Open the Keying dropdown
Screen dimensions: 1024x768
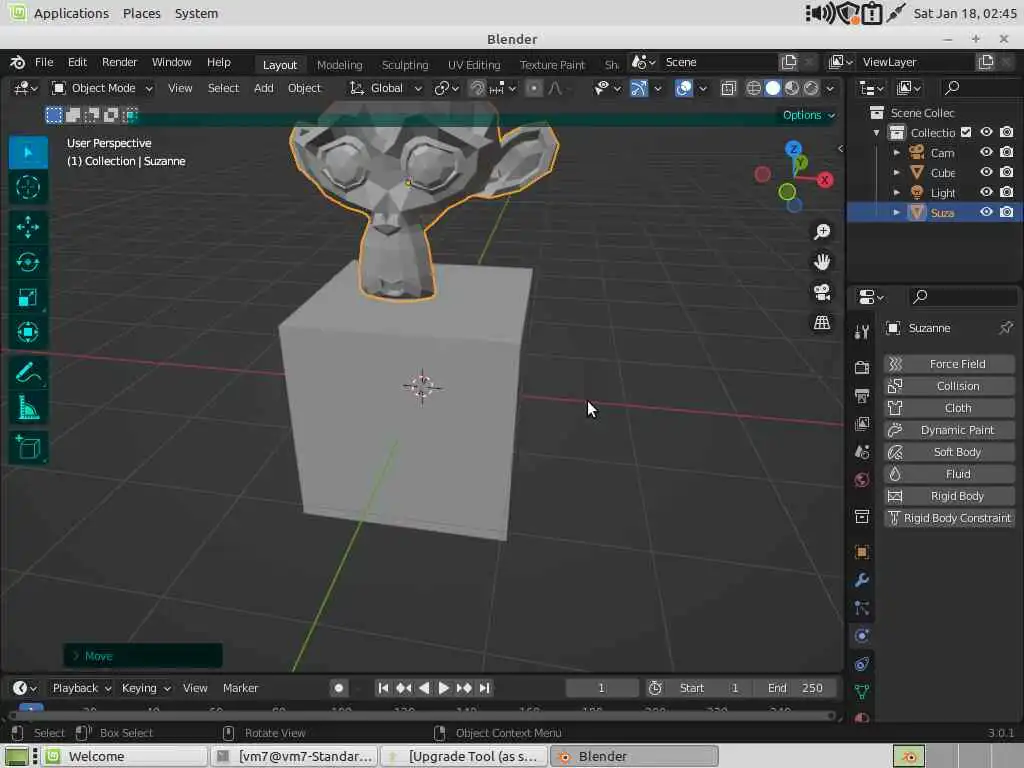[146, 688]
